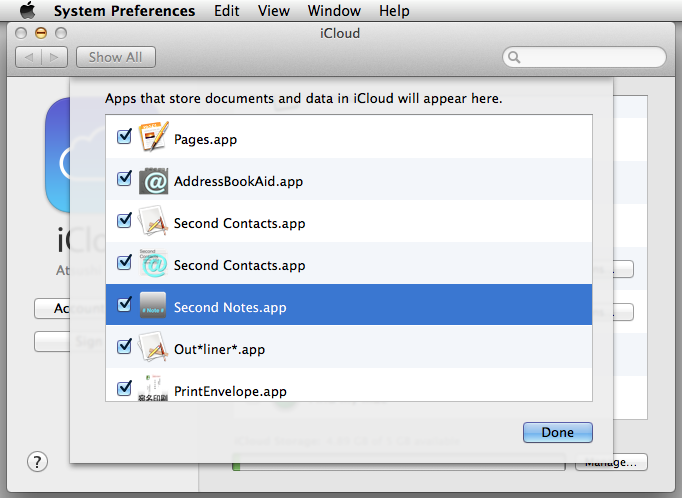Click the iCloud storage usage bar
The width and height of the screenshot is (682, 498).
tap(399, 462)
